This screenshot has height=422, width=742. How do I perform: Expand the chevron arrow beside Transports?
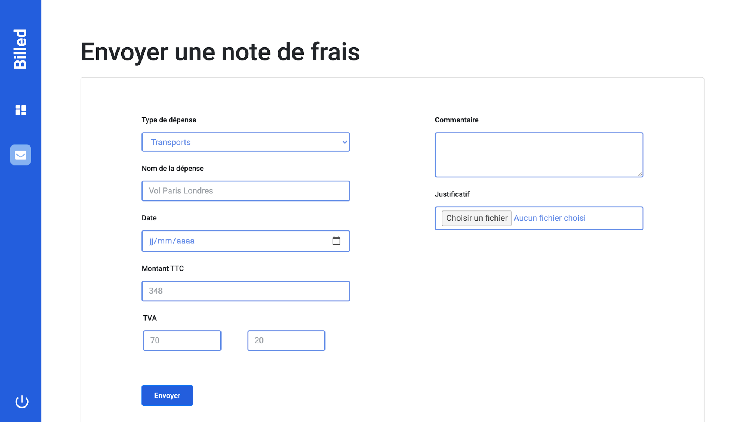344,142
